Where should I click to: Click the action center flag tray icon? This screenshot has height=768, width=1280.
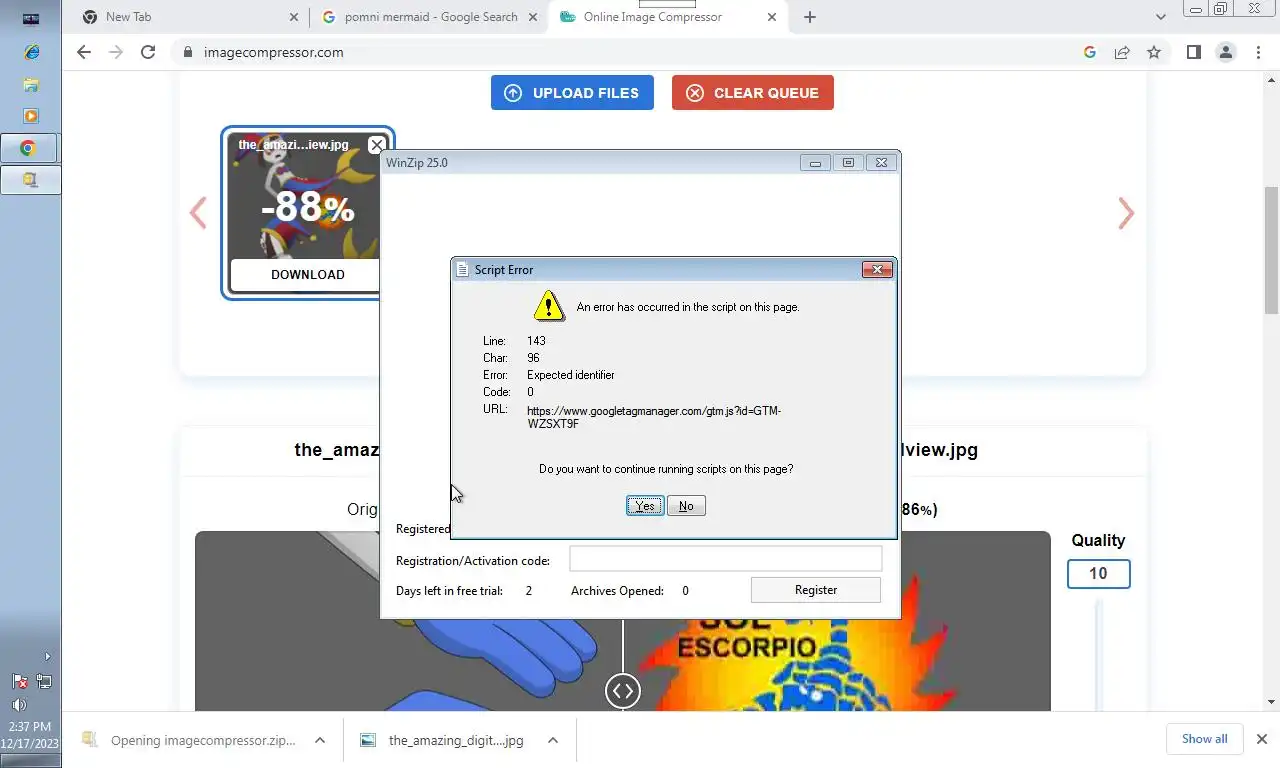click(x=19, y=682)
